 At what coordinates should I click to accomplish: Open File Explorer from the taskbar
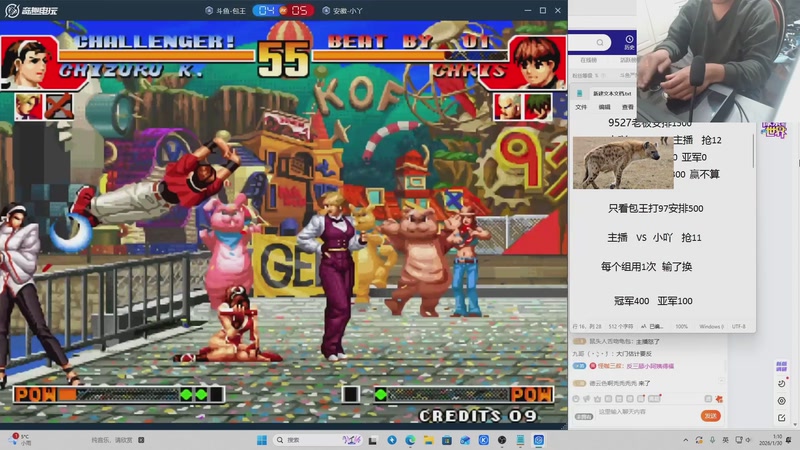[429, 440]
